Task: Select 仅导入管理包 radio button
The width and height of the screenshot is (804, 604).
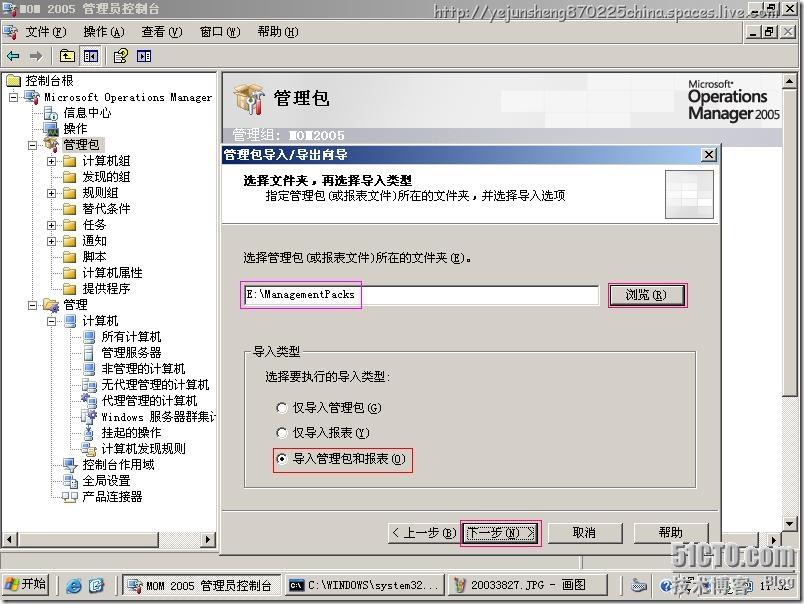Action: click(x=282, y=408)
